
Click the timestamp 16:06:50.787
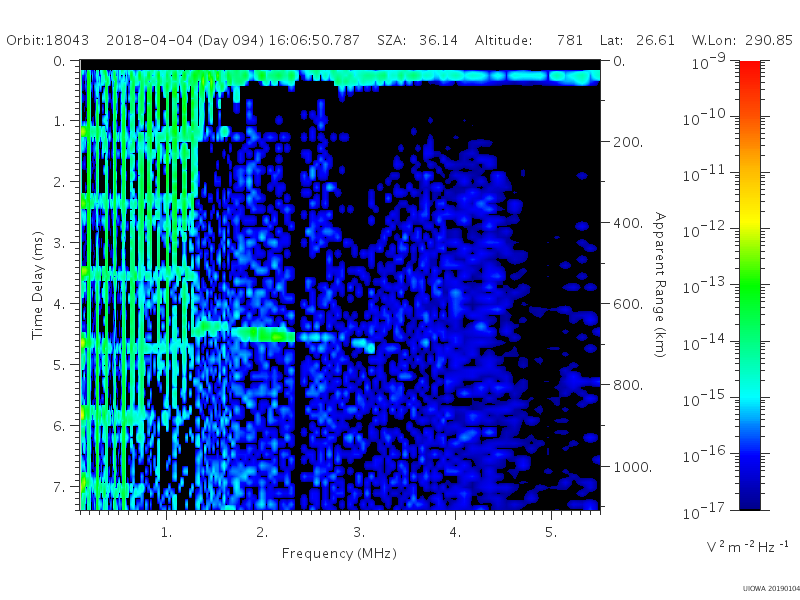point(314,40)
